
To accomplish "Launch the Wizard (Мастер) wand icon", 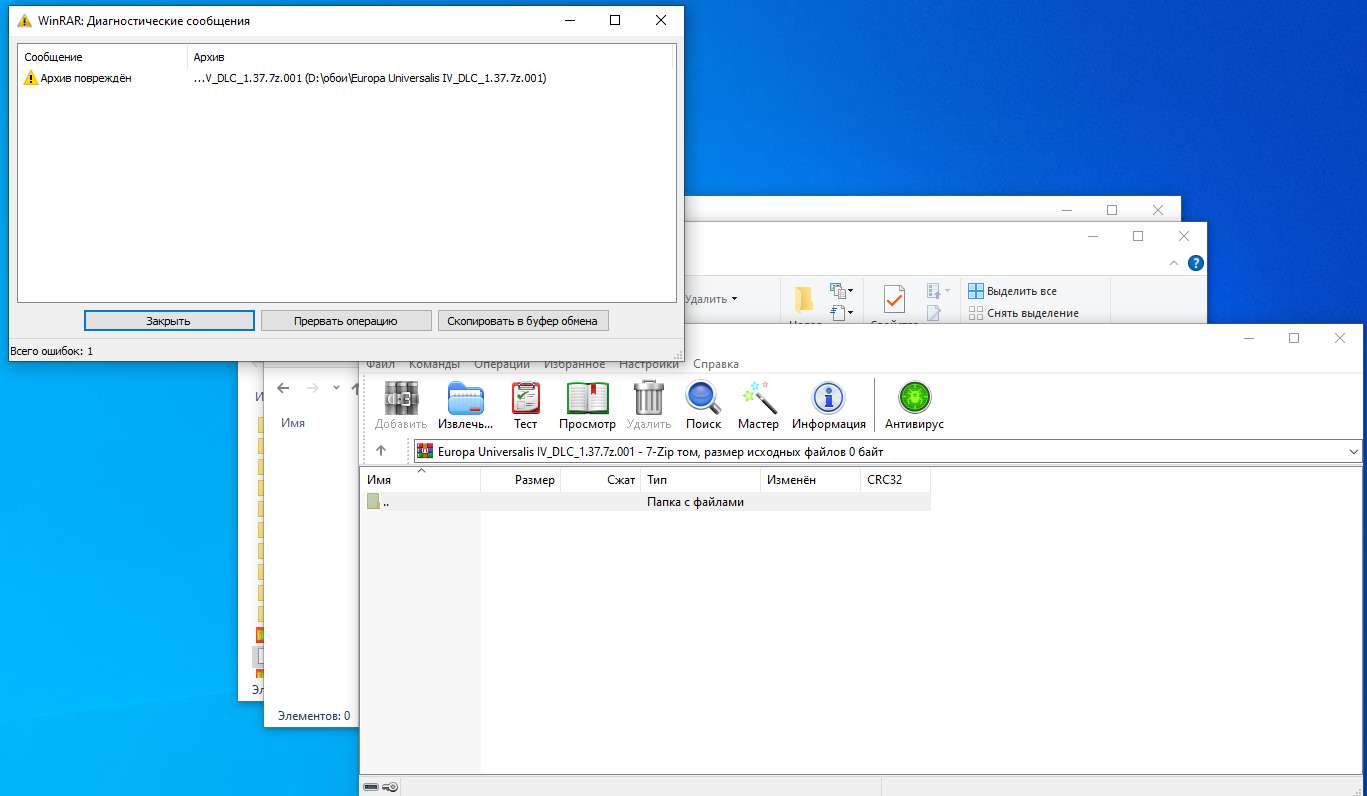I will point(758,398).
